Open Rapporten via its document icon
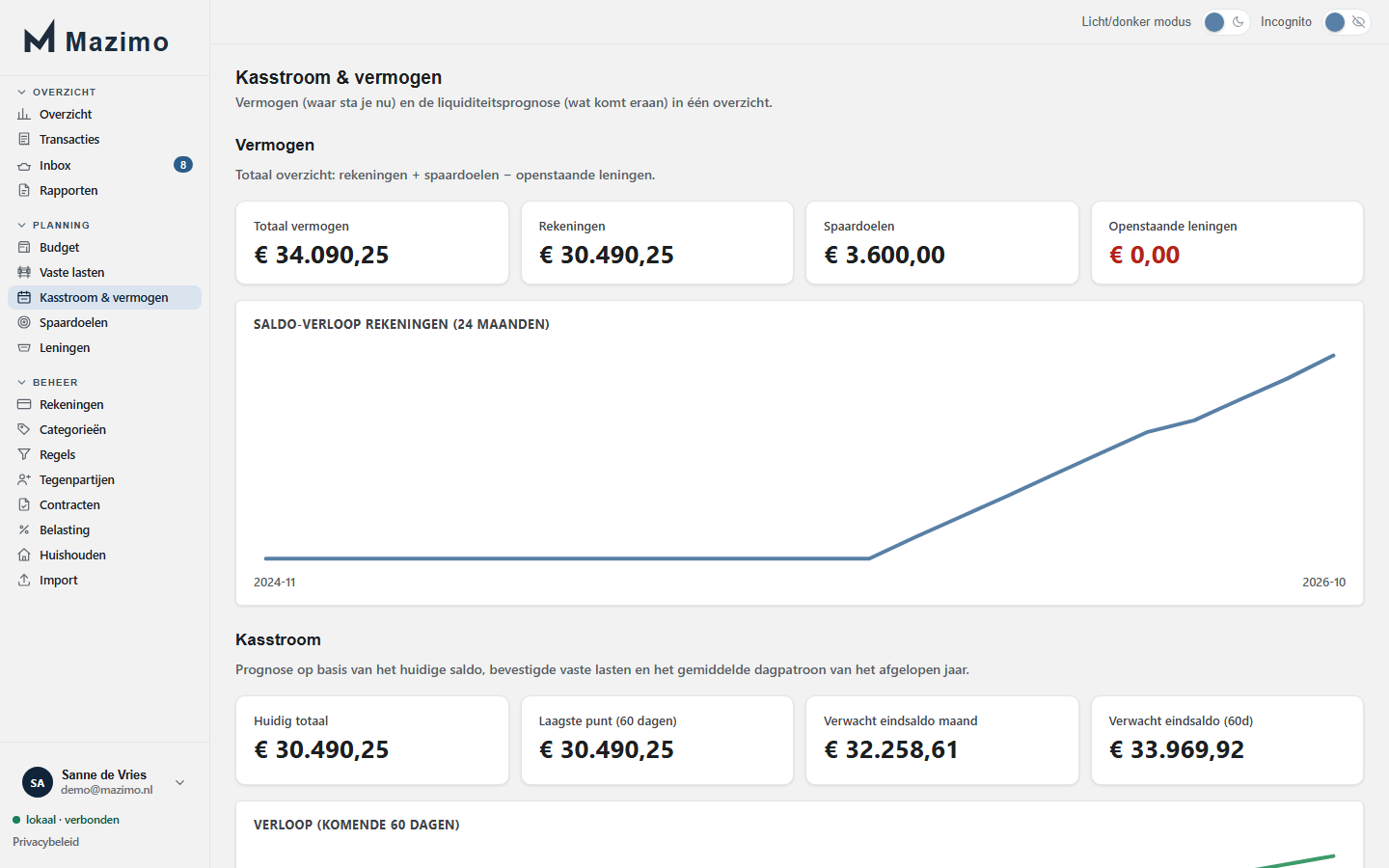Image resolution: width=1389 pixels, height=868 pixels. (x=24, y=190)
